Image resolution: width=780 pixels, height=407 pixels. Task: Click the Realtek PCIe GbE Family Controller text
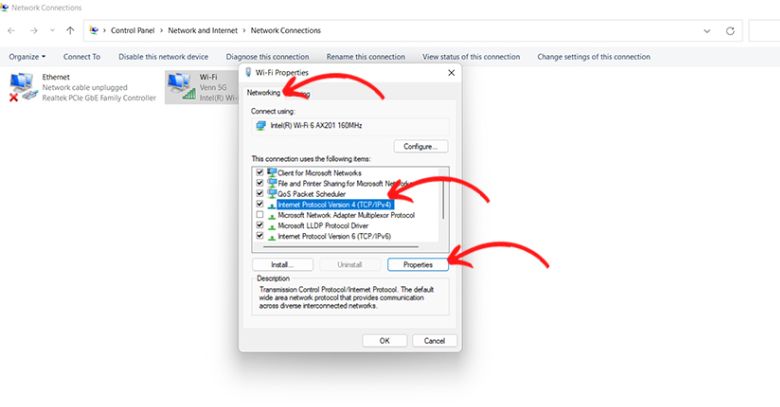coord(99,98)
